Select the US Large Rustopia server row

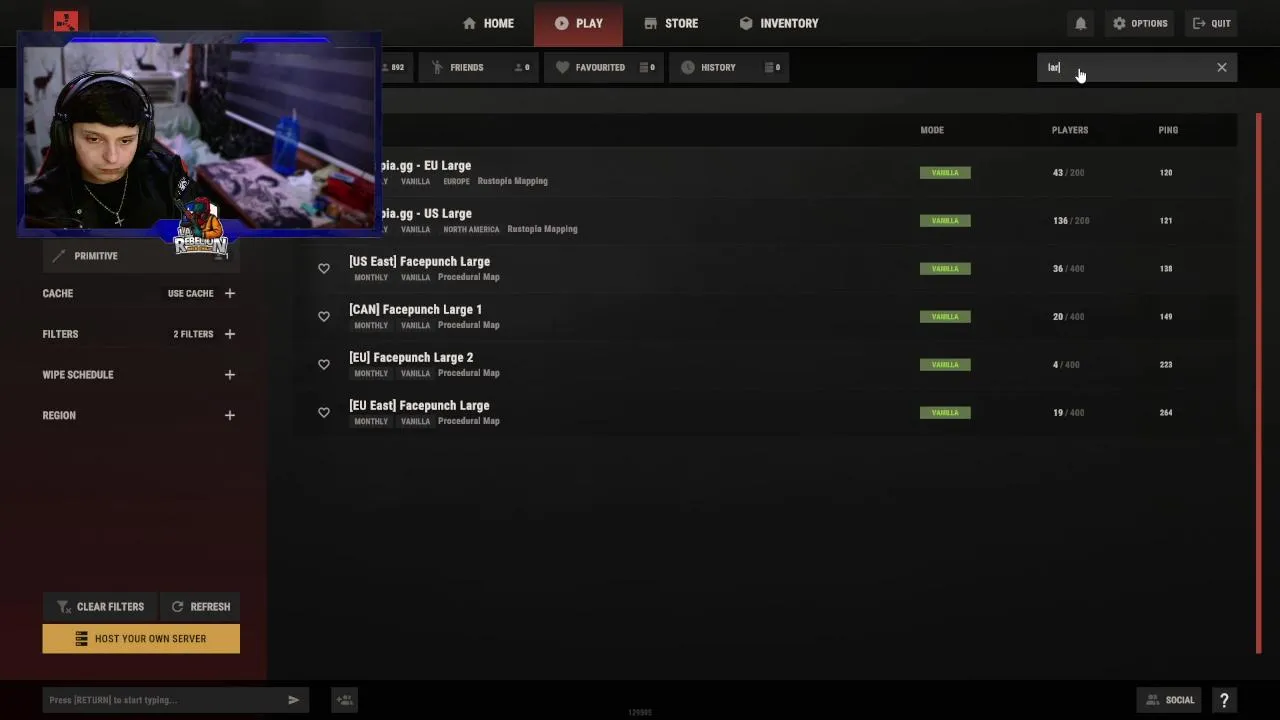pos(765,220)
